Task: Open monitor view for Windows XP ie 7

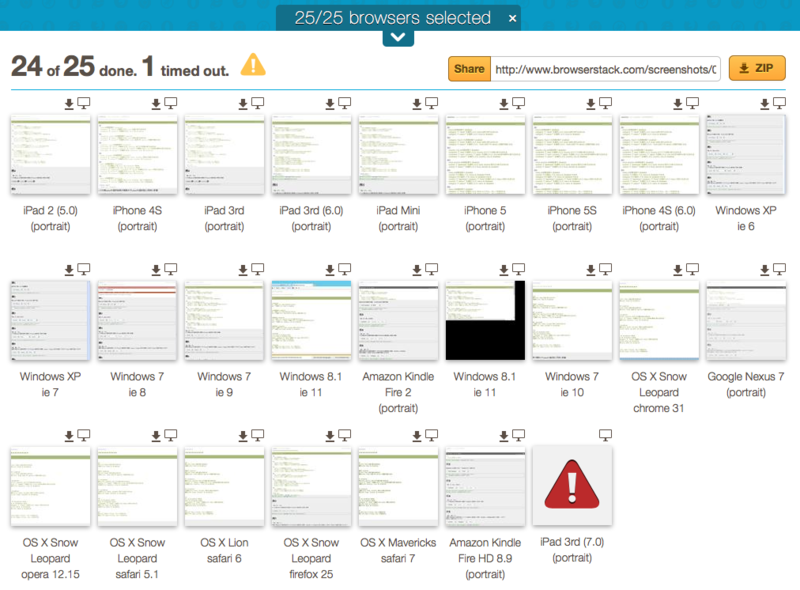Action: [x=84, y=269]
